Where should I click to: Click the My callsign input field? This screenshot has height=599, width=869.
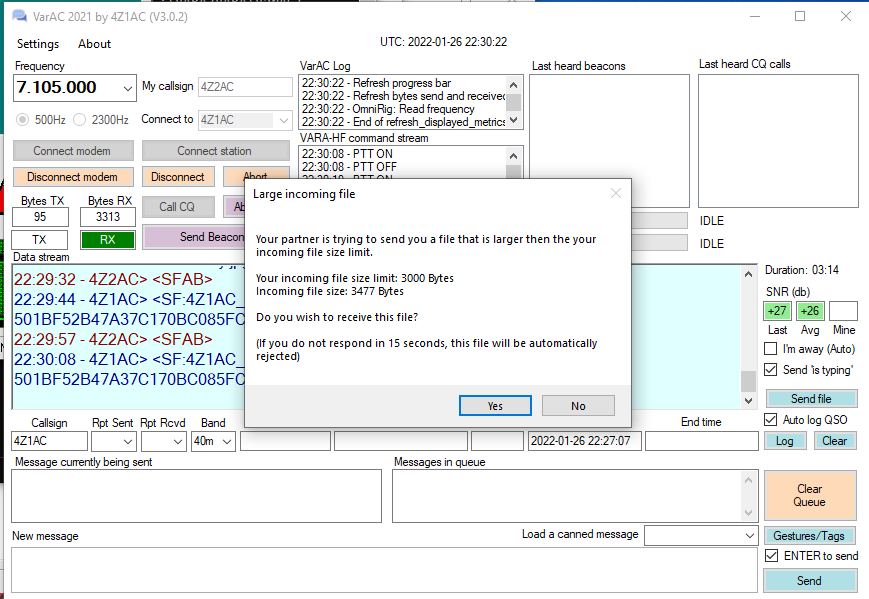(245, 87)
